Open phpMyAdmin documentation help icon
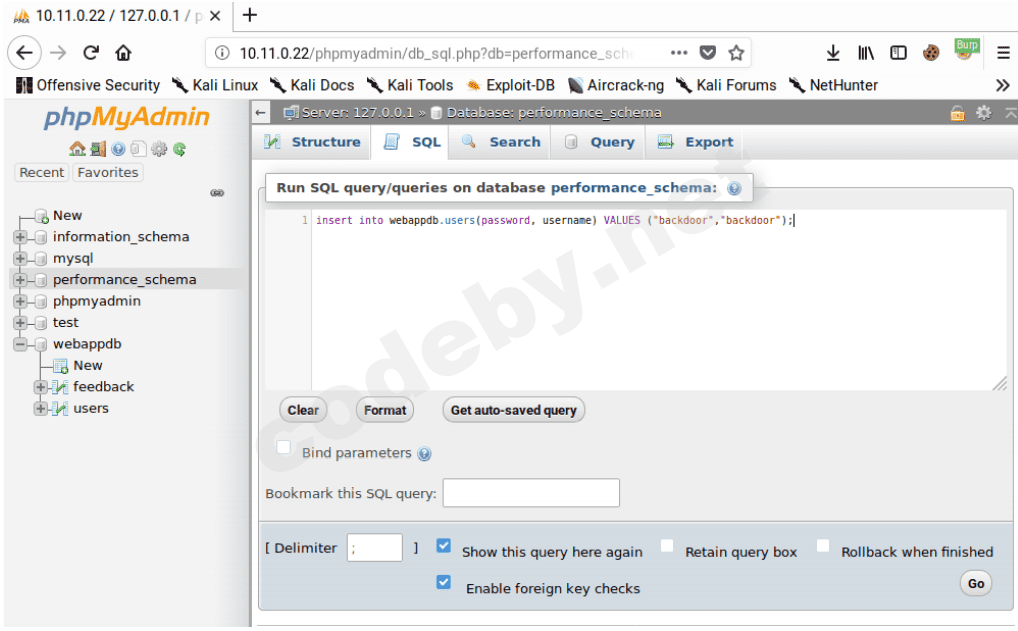1018x631 pixels. point(118,149)
